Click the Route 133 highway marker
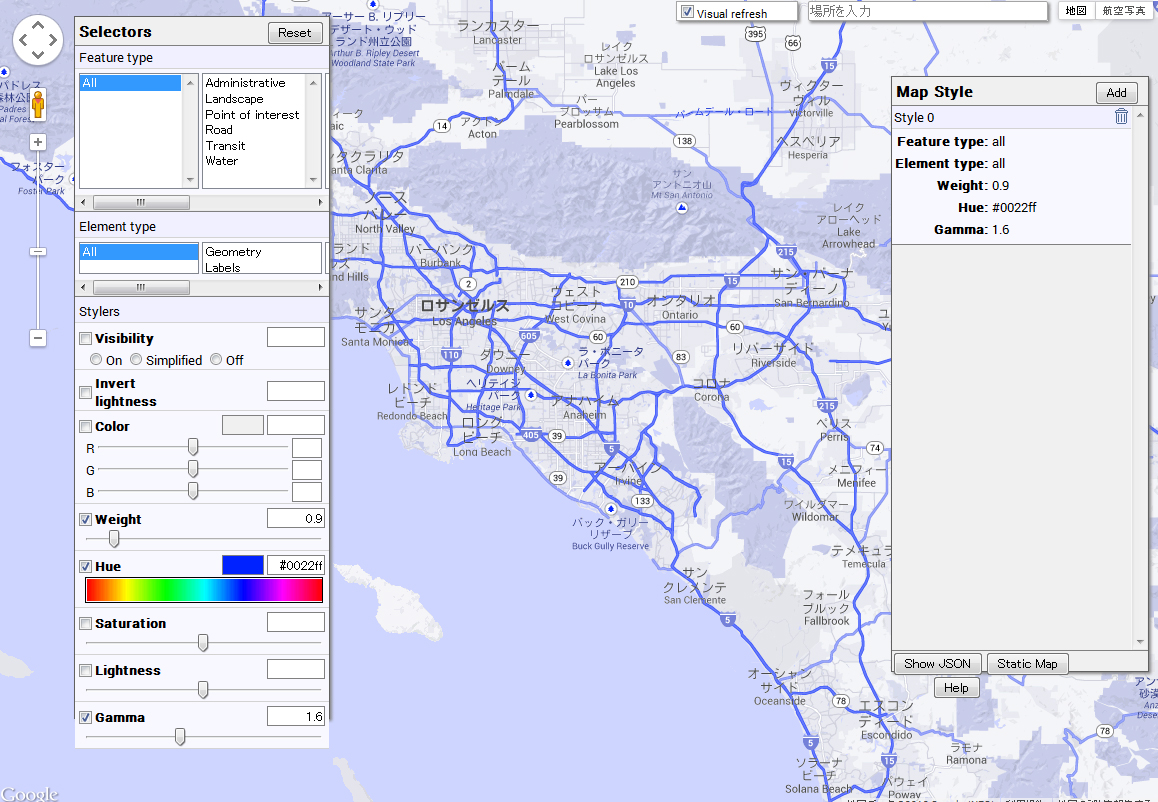The width and height of the screenshot is (1158, 802). pos(642,500)
